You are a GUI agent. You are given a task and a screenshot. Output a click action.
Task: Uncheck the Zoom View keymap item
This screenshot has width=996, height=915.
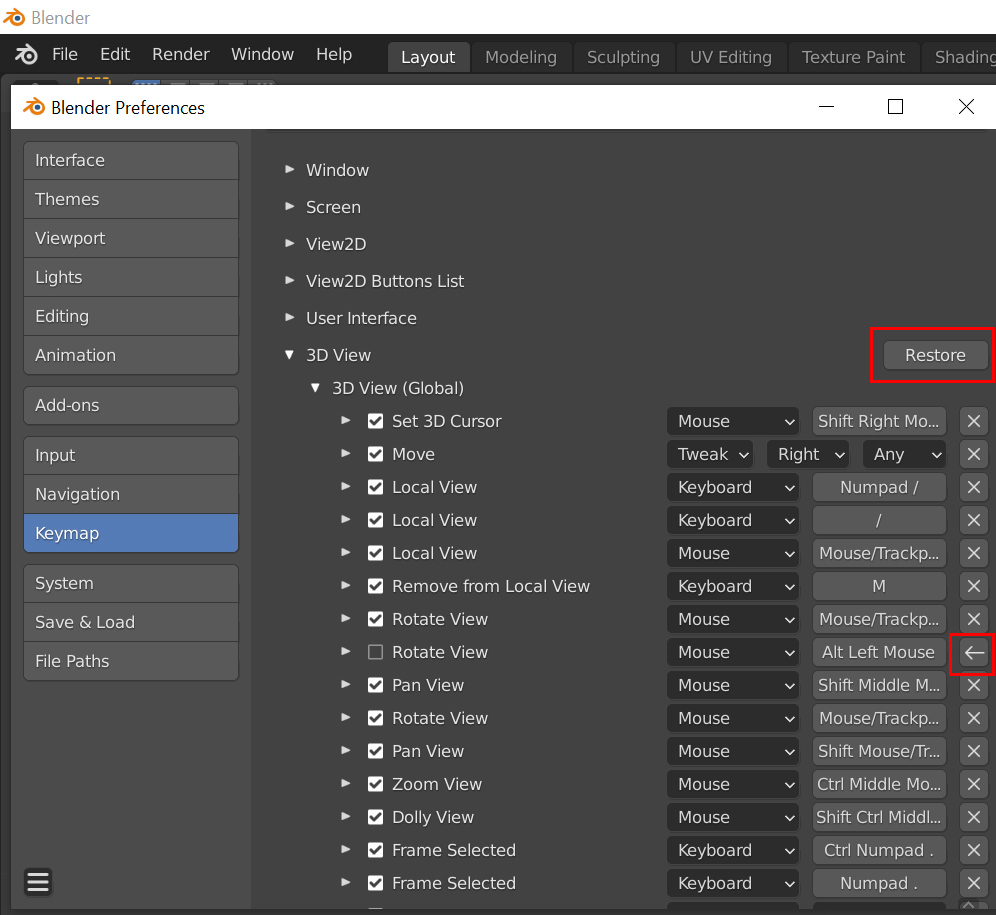[x=375, y=785]
